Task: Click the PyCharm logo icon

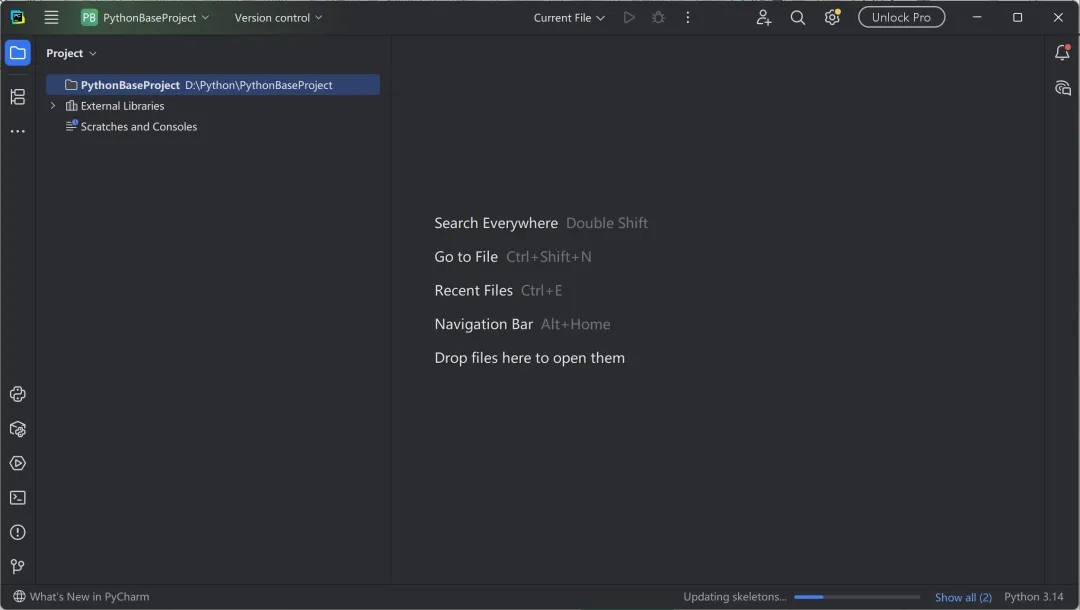Action: click(18, 17)
